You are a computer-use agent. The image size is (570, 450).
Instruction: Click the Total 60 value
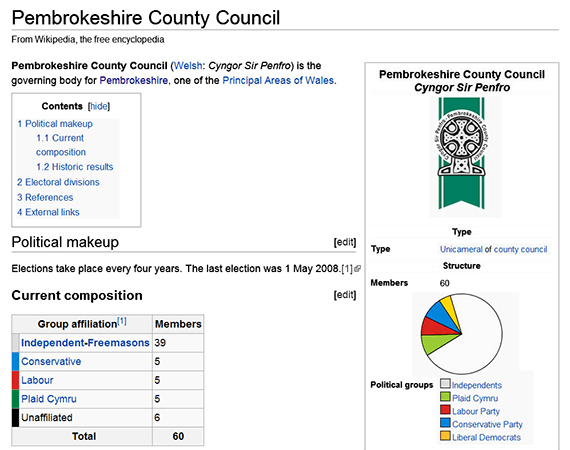pos(178,436)
